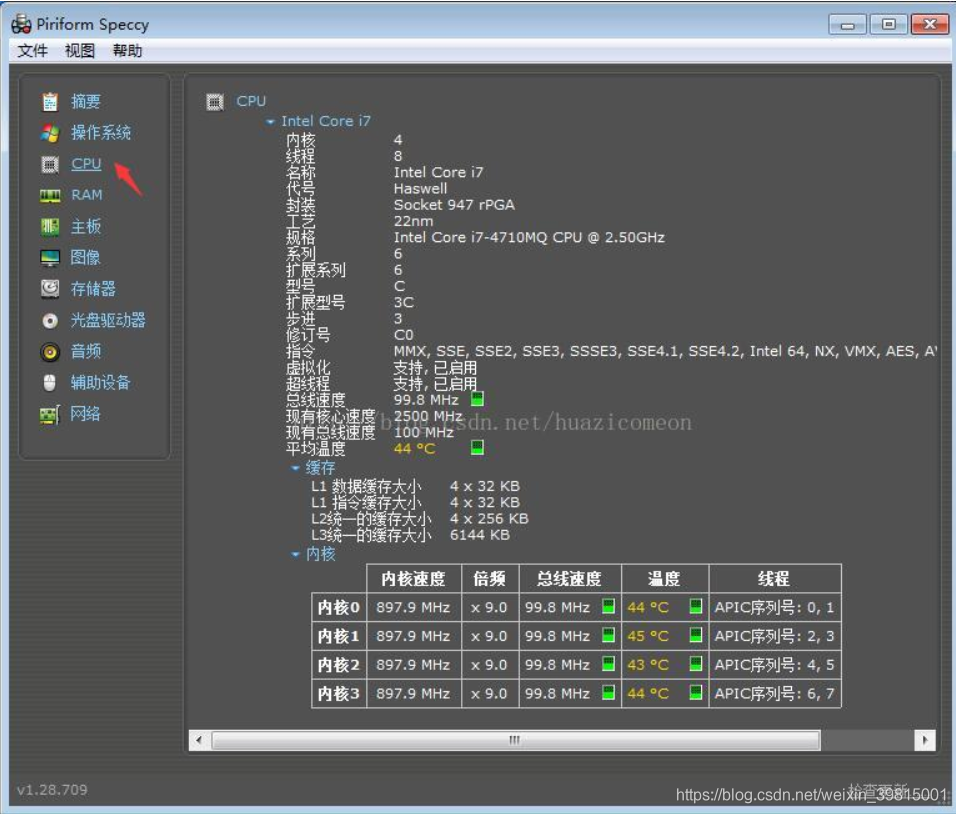Click the 辅助设备 mouse icon
The height and width of the screenshot is (814, 956).
click(50, 383)
